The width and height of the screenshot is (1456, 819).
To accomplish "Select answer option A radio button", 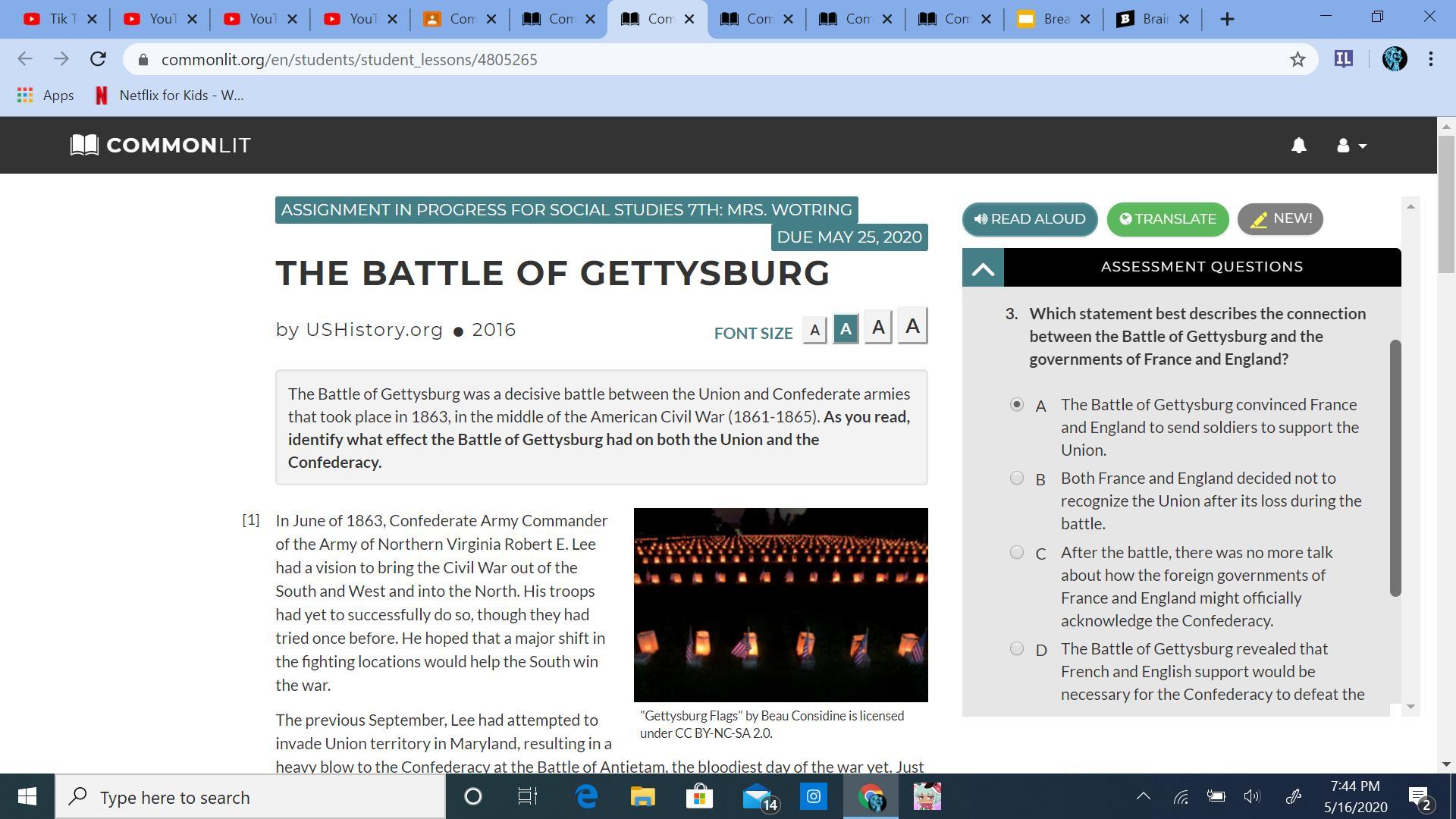I will (x=1017, y=405).
